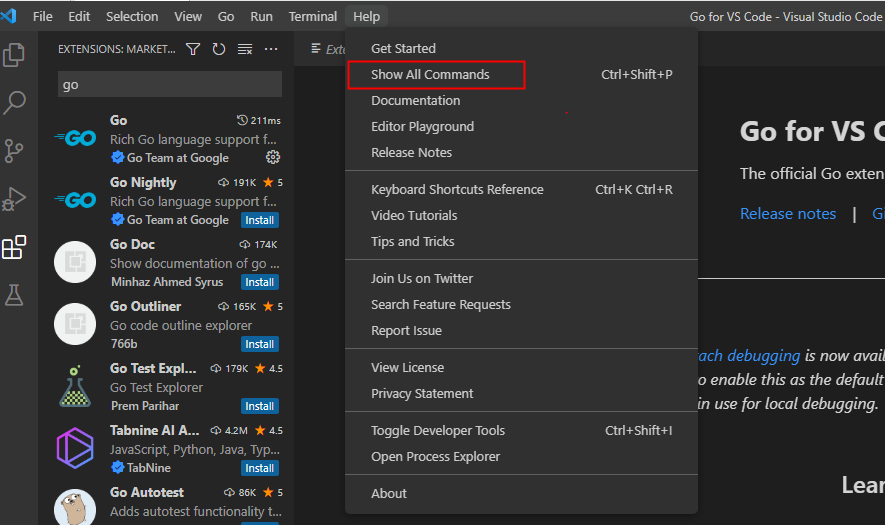
Task: Install the Go Outliner extension
Action: point(260,344)
